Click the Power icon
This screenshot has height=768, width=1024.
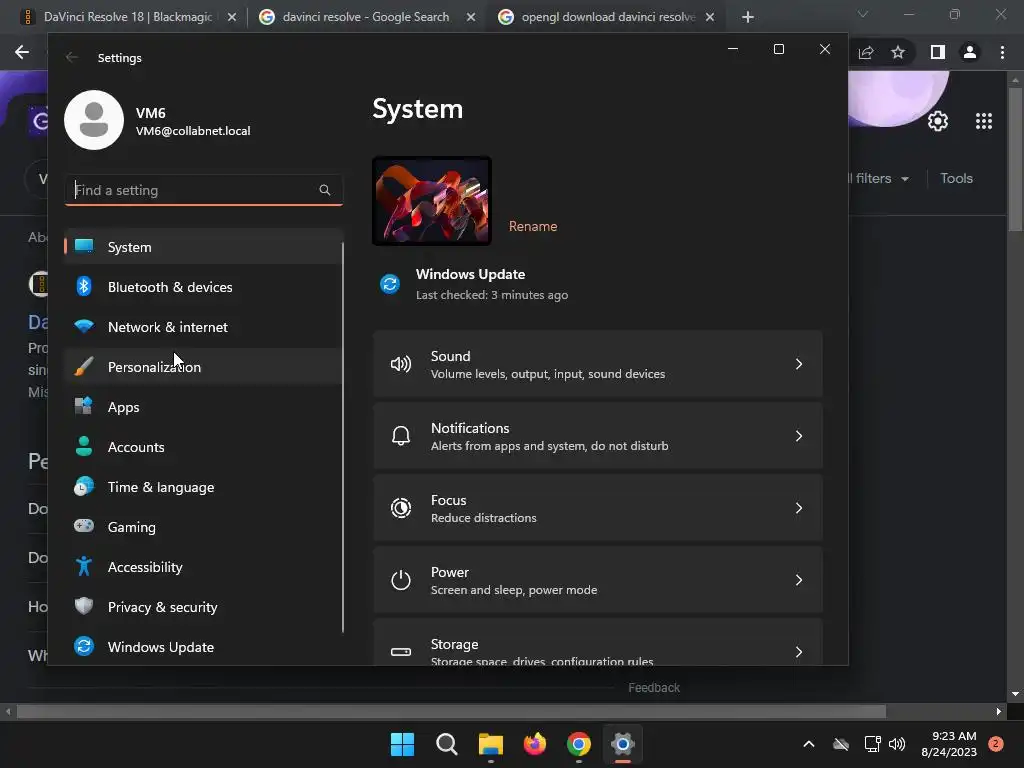click(x=401, y=580)
